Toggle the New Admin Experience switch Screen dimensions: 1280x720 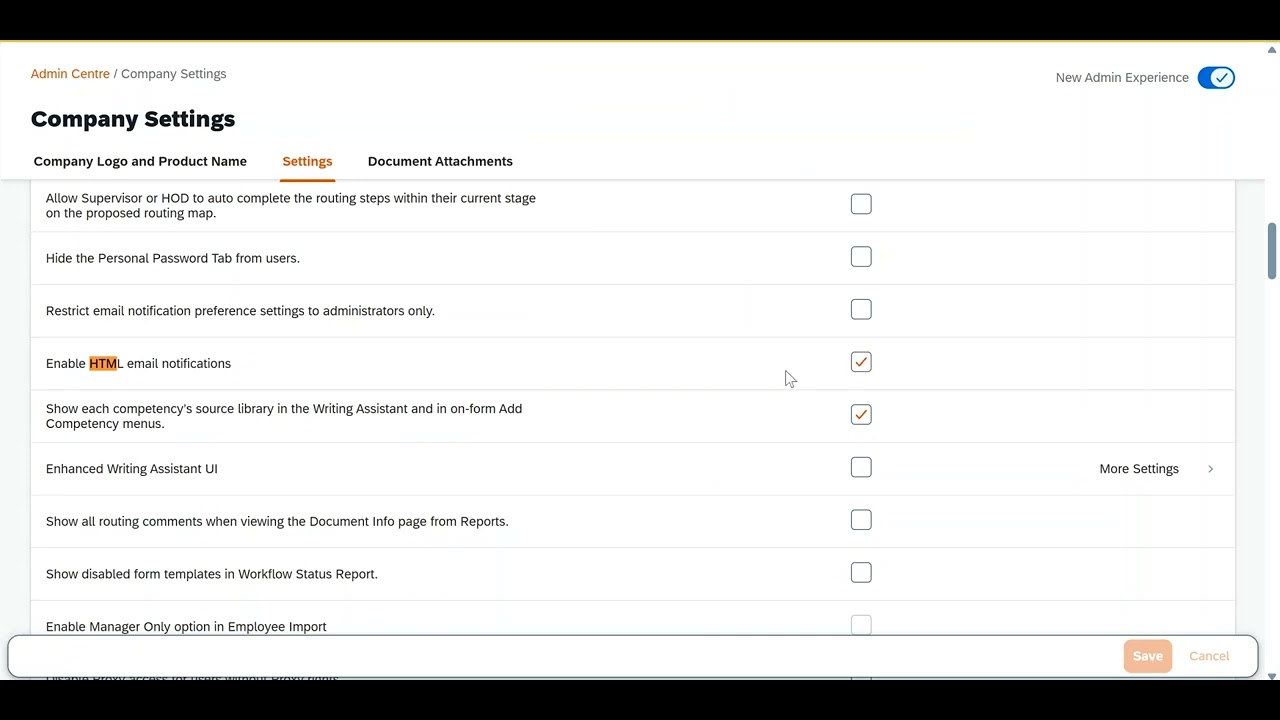tap(1216, 78)
